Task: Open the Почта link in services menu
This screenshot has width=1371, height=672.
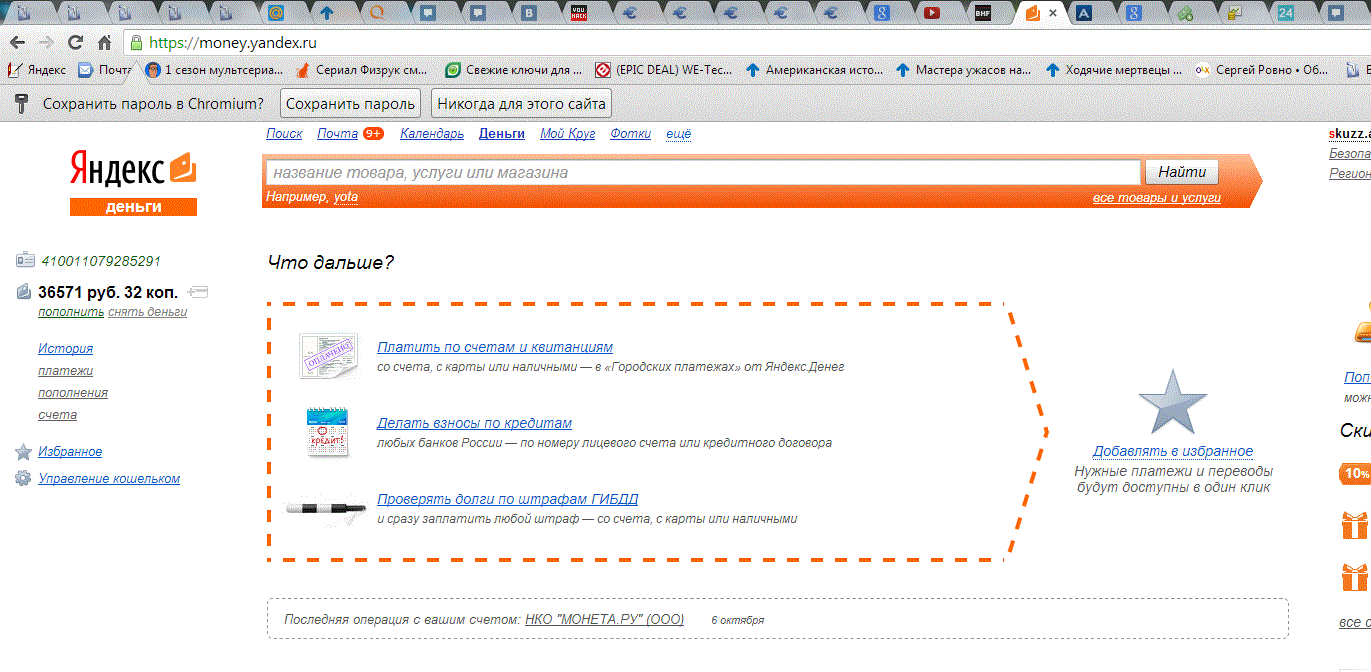Action: click(337, 134)
